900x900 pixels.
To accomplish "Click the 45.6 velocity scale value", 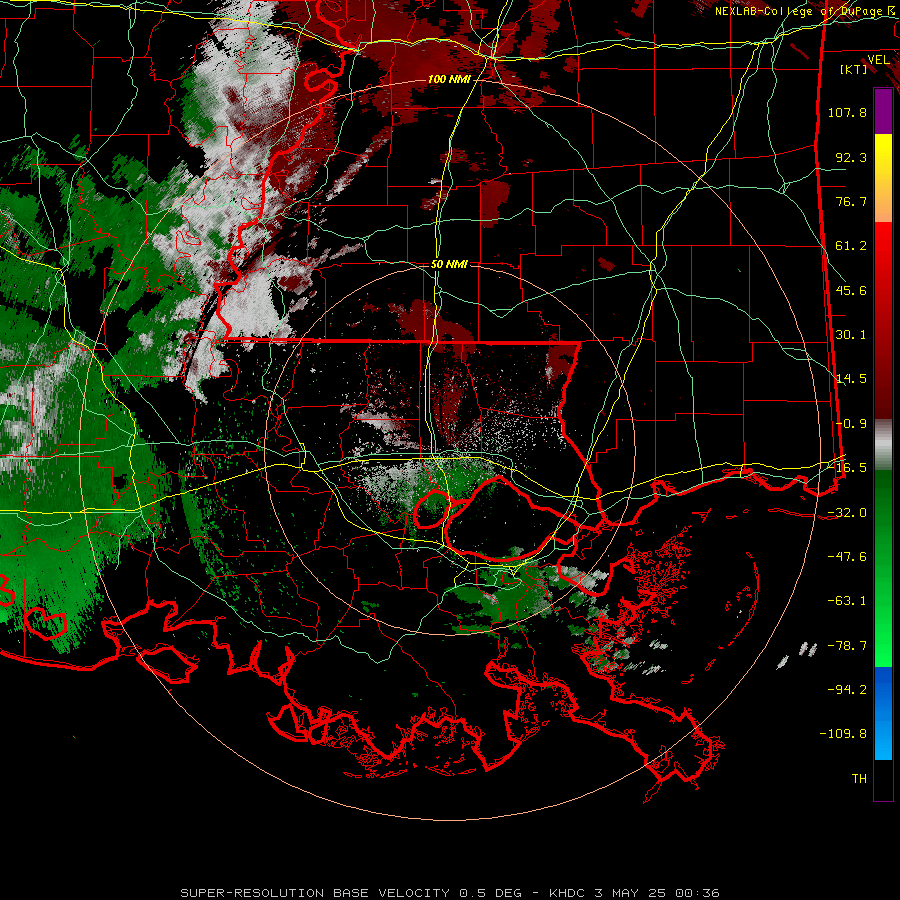I will [851, 290].
